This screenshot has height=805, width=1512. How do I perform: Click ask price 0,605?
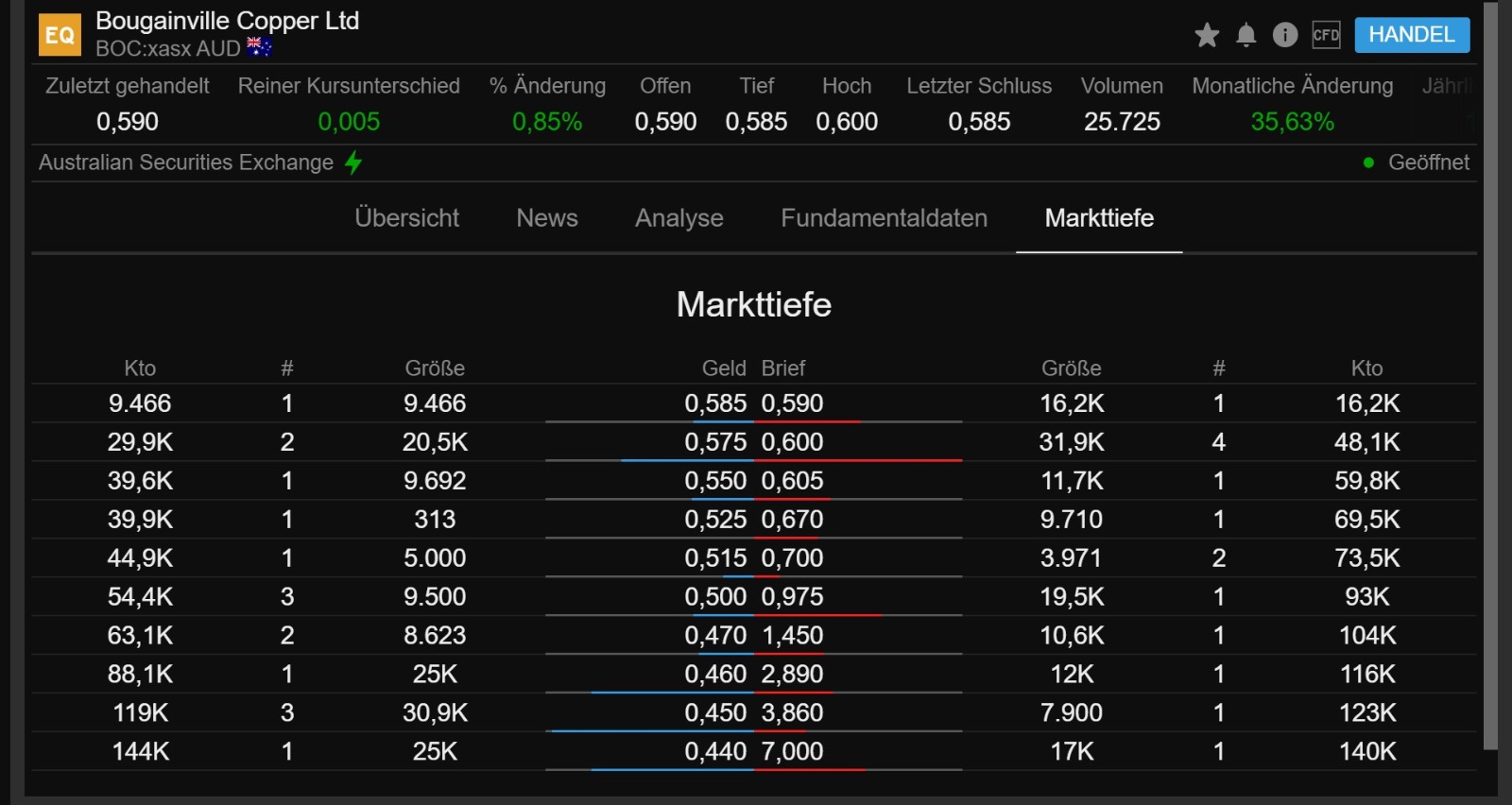point(792,481)
